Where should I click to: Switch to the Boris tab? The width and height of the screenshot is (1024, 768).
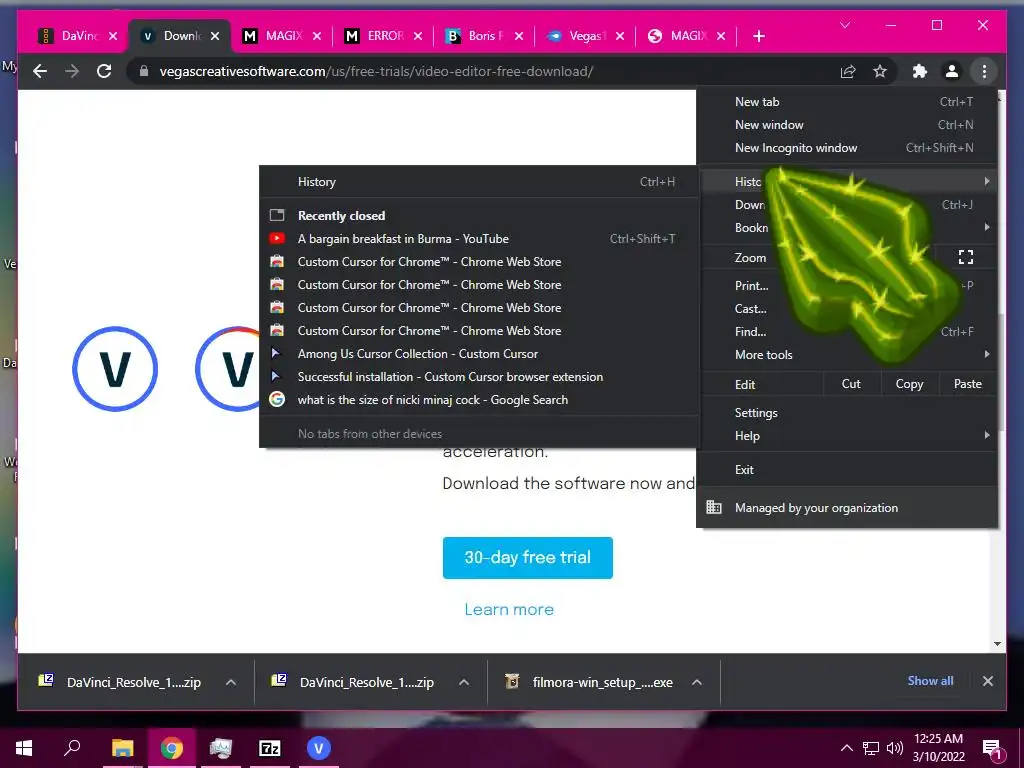485,36
